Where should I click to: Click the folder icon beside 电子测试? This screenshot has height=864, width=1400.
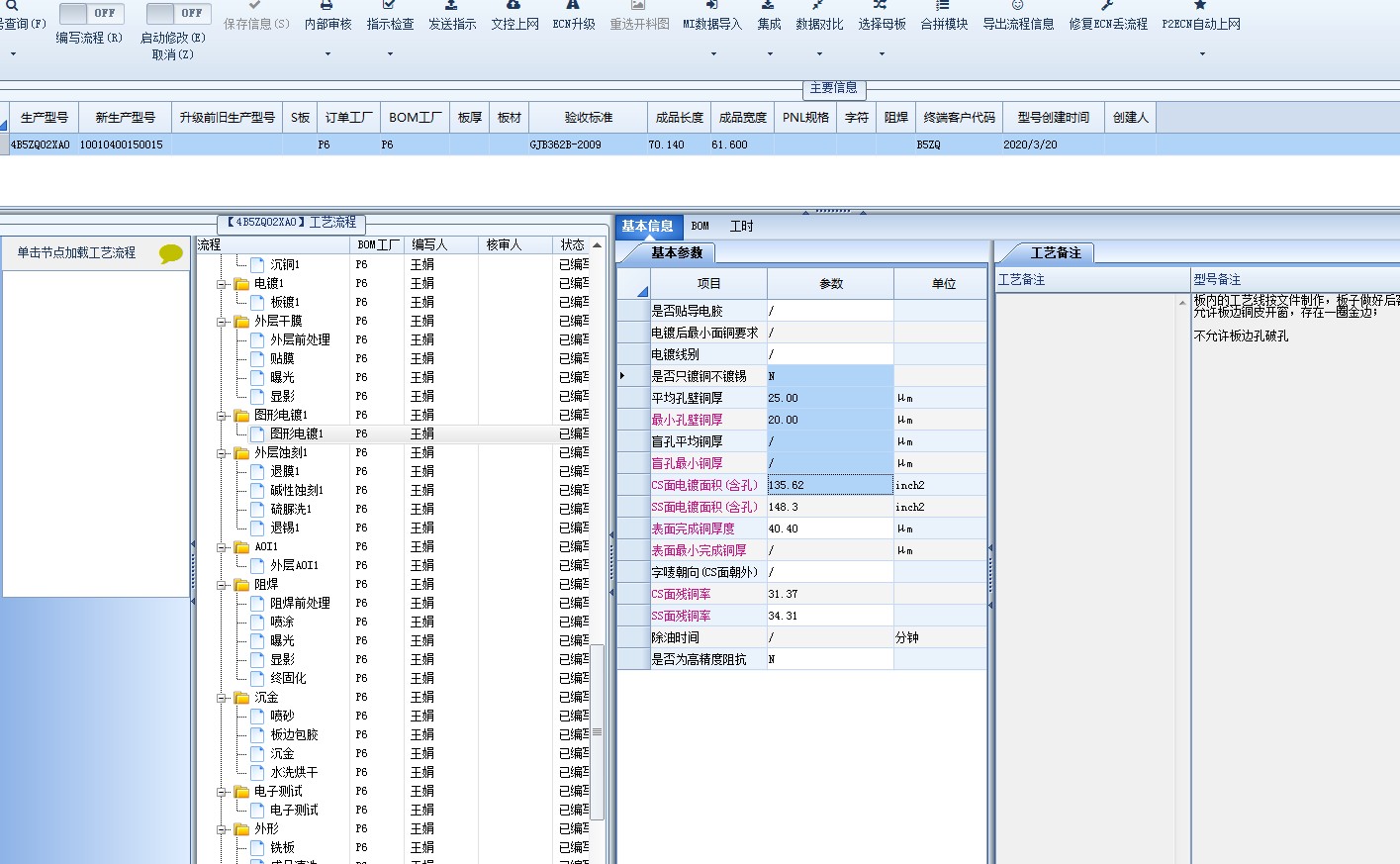241,792
